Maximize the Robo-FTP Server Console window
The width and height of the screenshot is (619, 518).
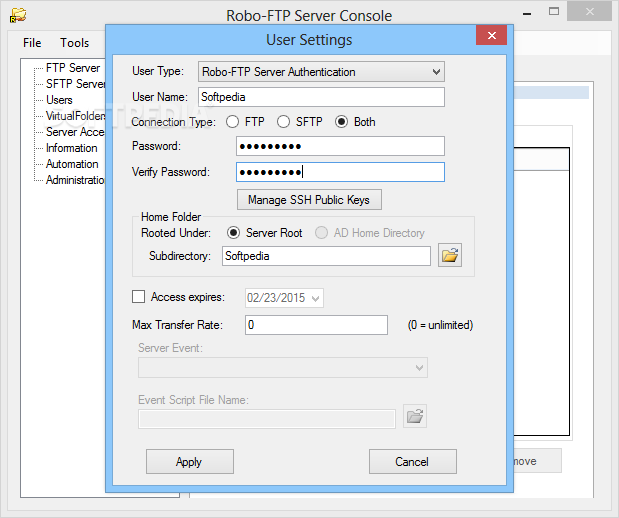(x=554, y=11)
